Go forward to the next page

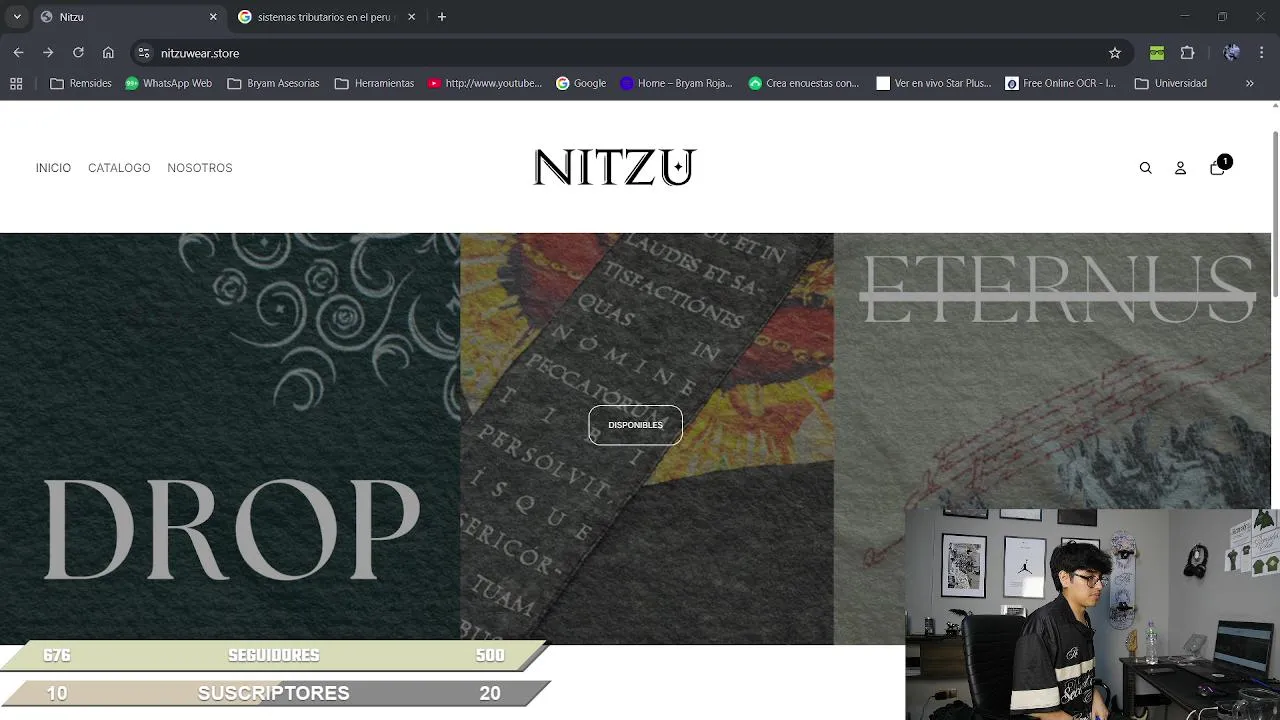tap(48, 53)
